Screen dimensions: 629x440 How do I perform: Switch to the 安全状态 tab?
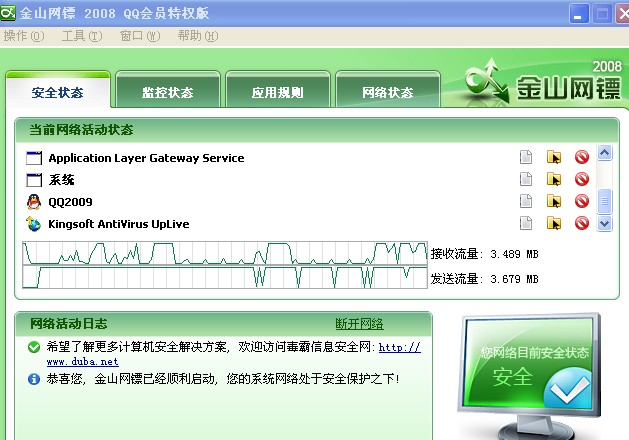click(x=58, y=90)
